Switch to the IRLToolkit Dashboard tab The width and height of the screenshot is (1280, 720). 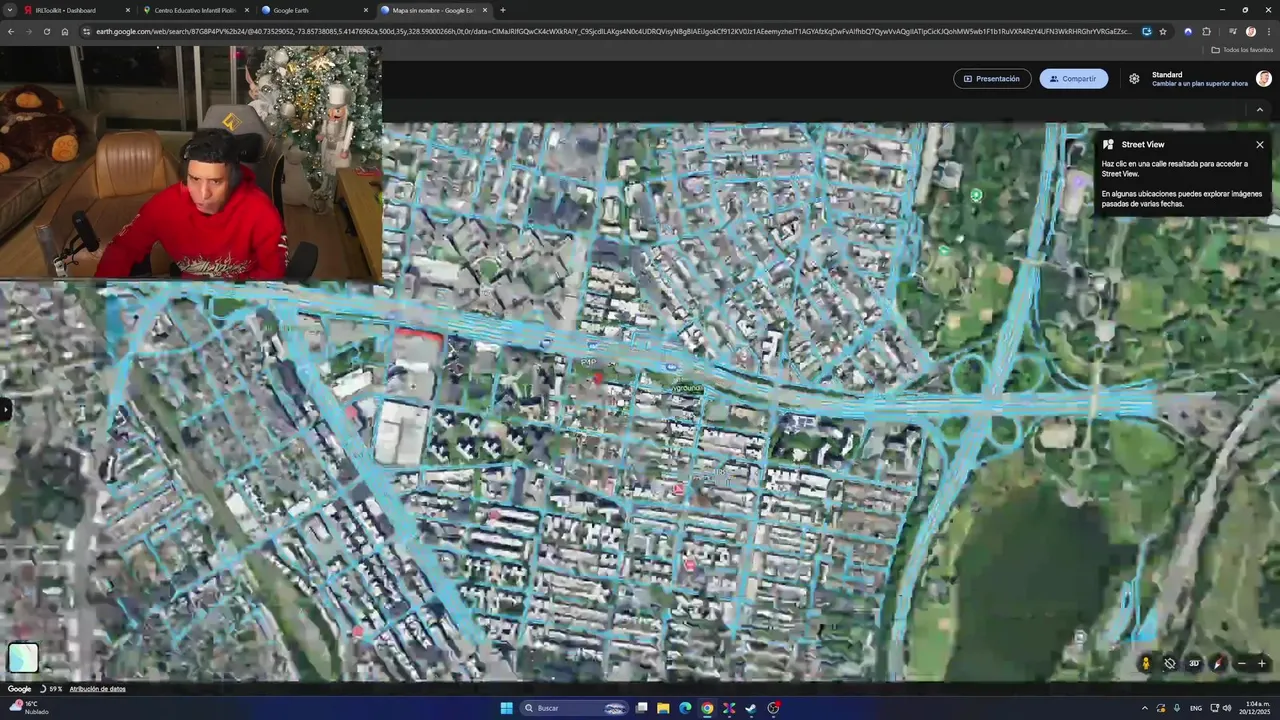(77, 10)
